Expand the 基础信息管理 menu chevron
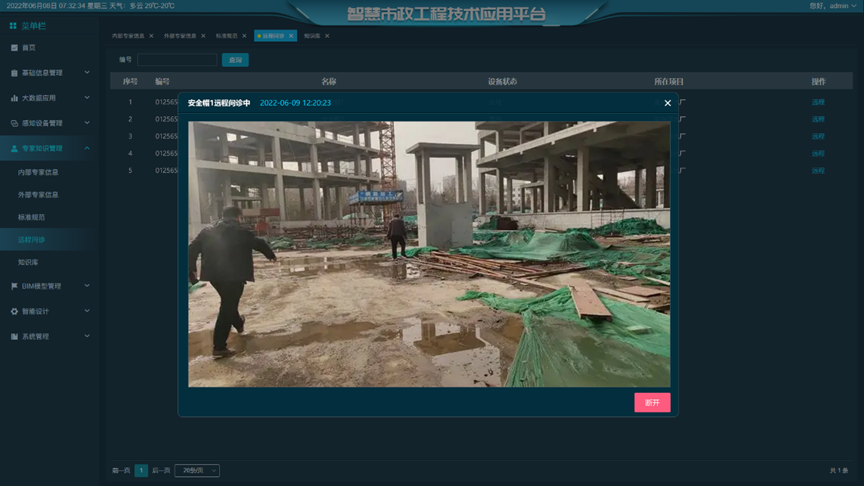Screen dimensions: 864x486 tap(88, 73)
